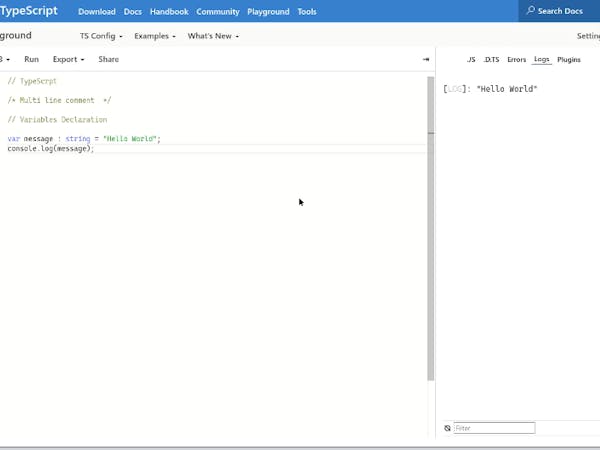Open Playground in top navigation

[268, 11]
